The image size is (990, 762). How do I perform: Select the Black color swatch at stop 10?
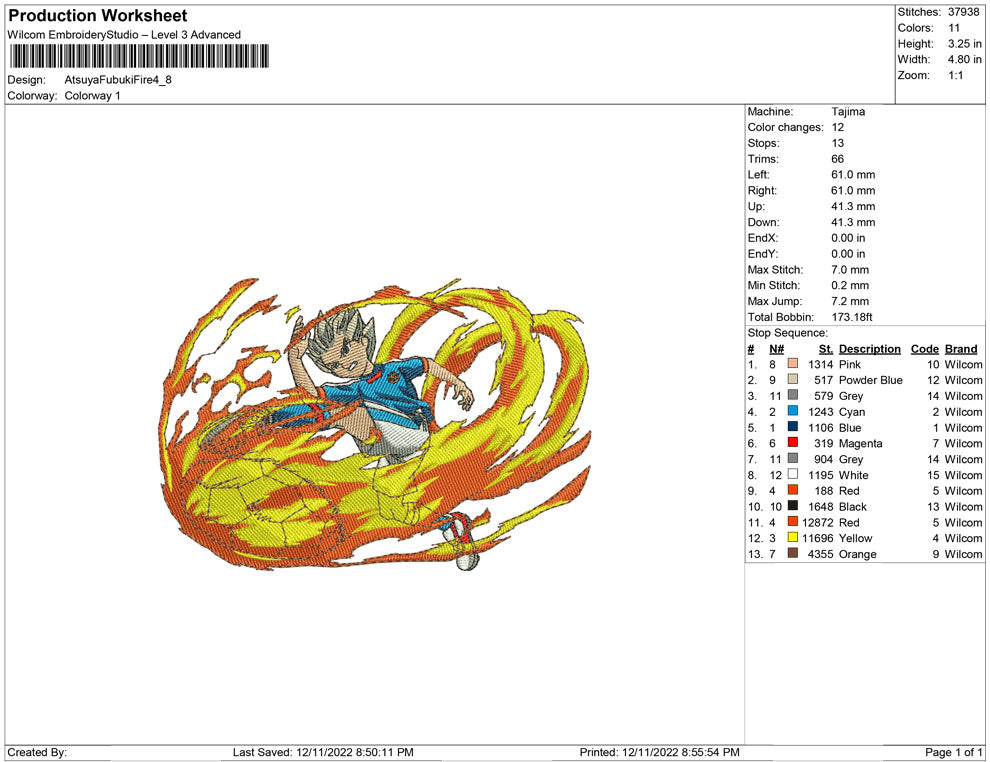coord(793,507)
